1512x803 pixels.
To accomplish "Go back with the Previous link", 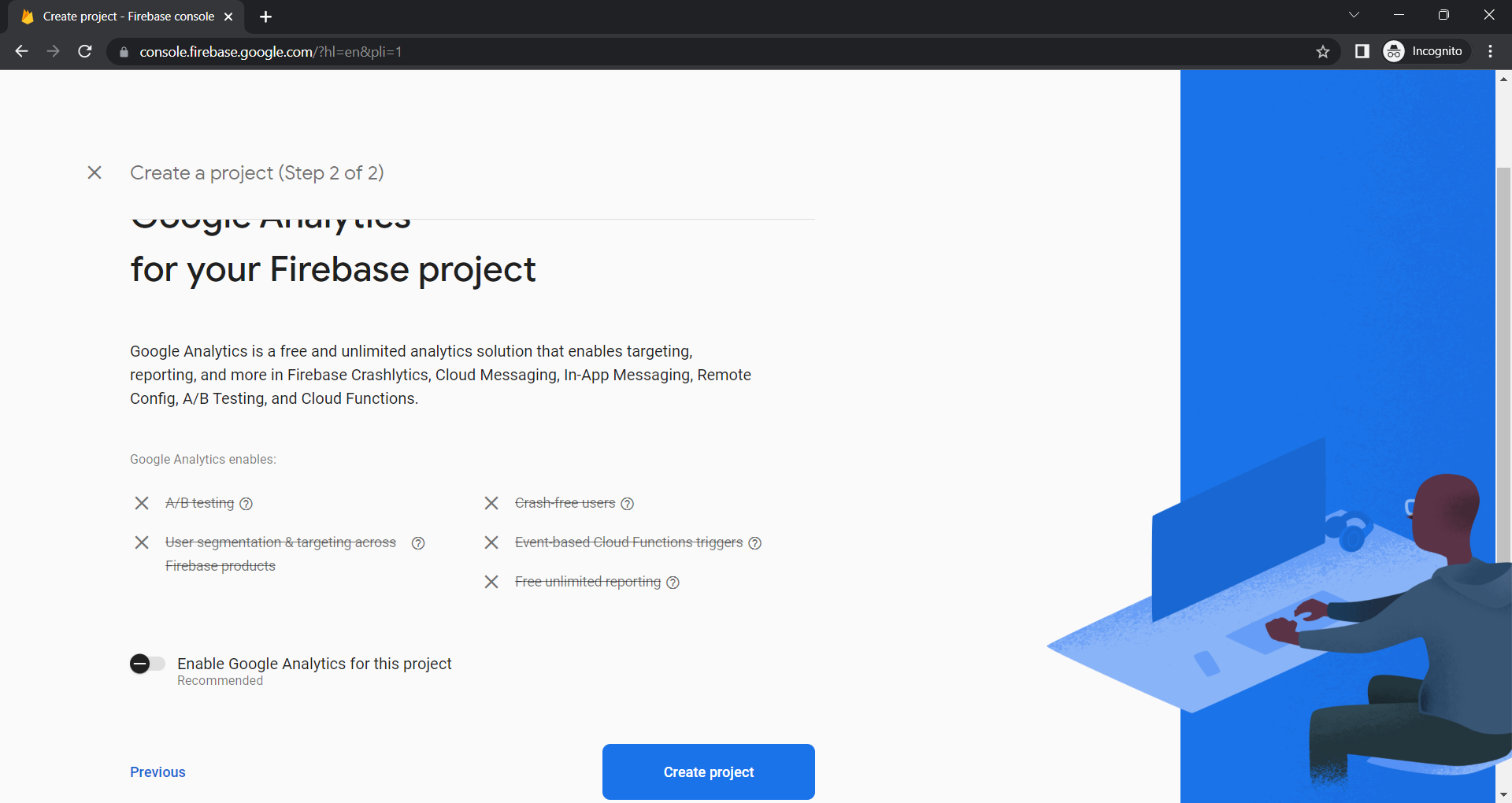I will point(157,772).
